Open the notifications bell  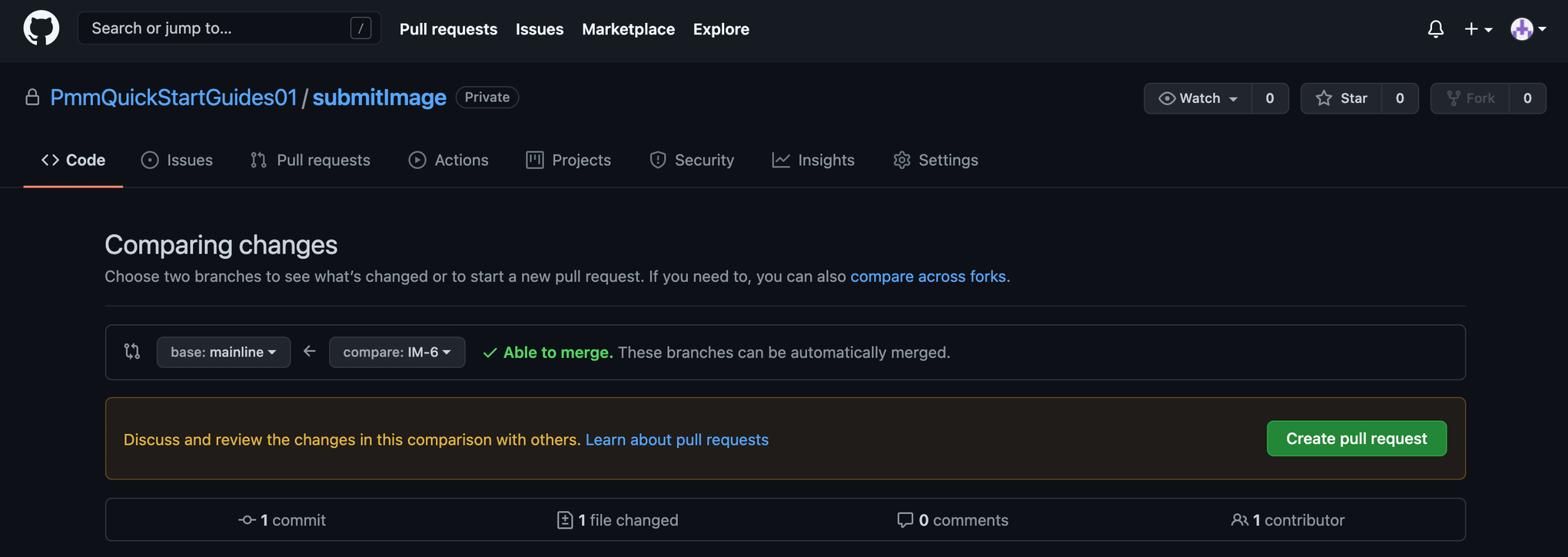[1435, 29]
